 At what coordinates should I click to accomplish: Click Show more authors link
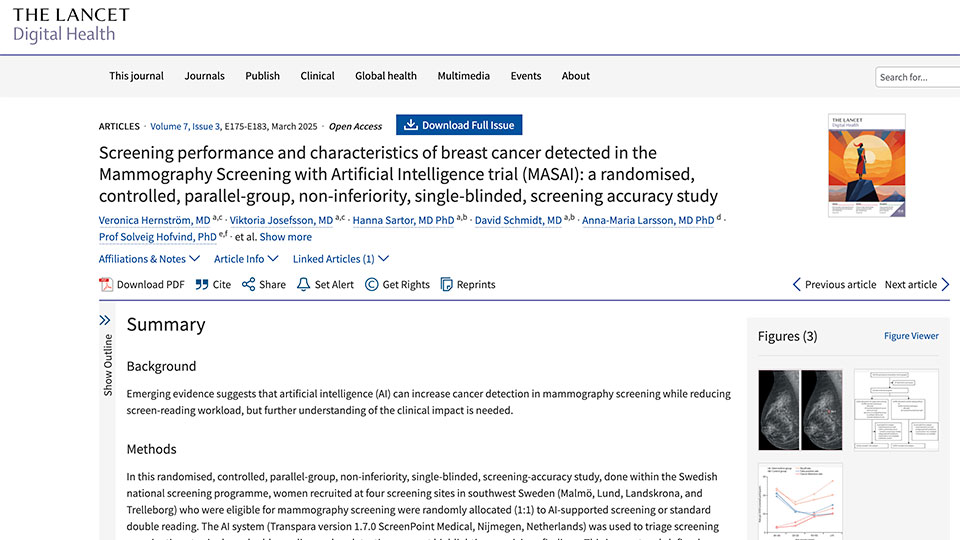tap(285, 237)
